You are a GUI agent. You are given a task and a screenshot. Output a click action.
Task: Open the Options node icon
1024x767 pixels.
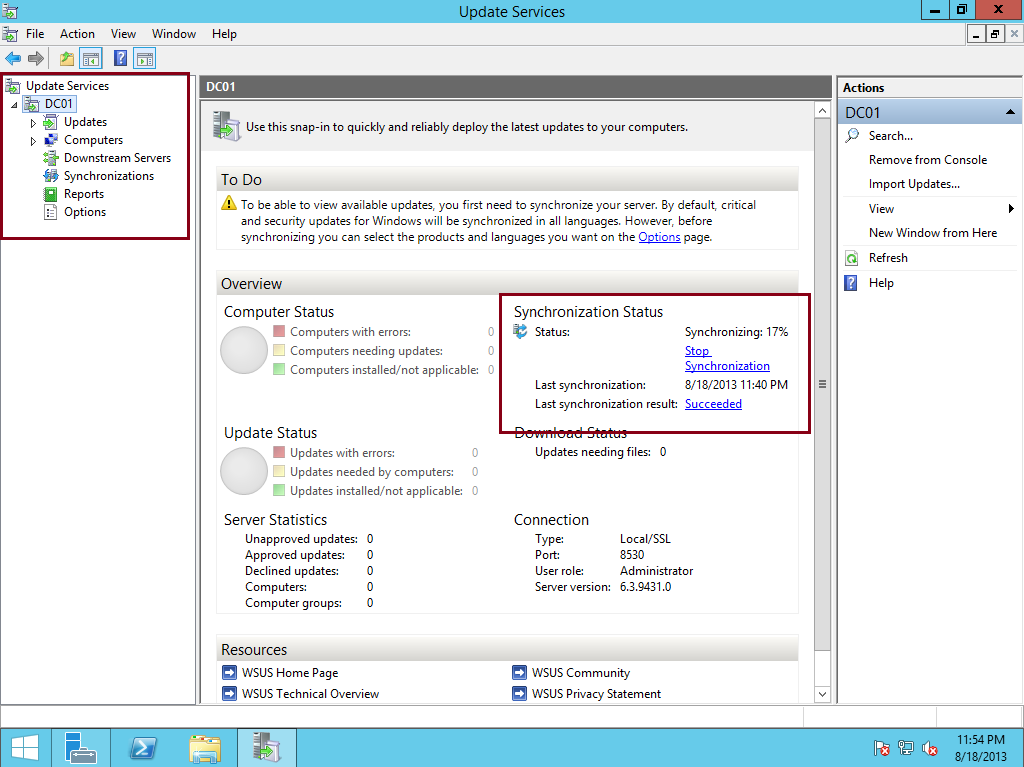(50, 212)
